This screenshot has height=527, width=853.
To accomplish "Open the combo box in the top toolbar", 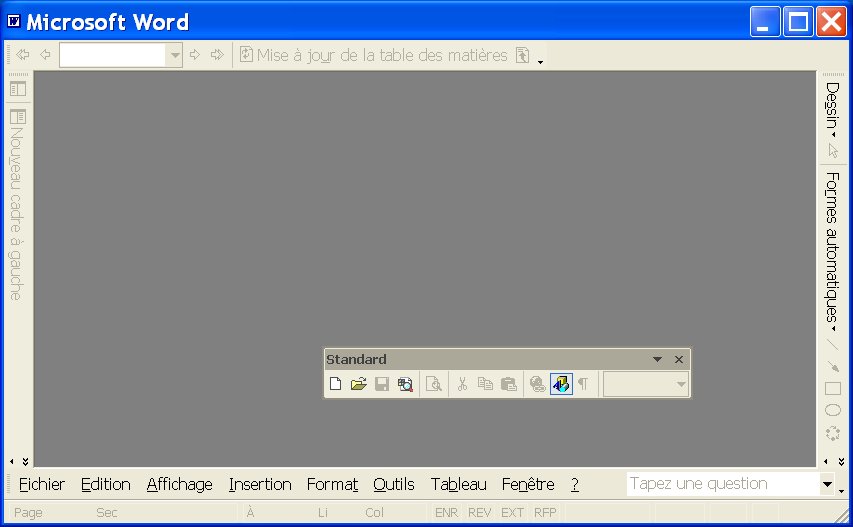I will (x=120, y=55).
